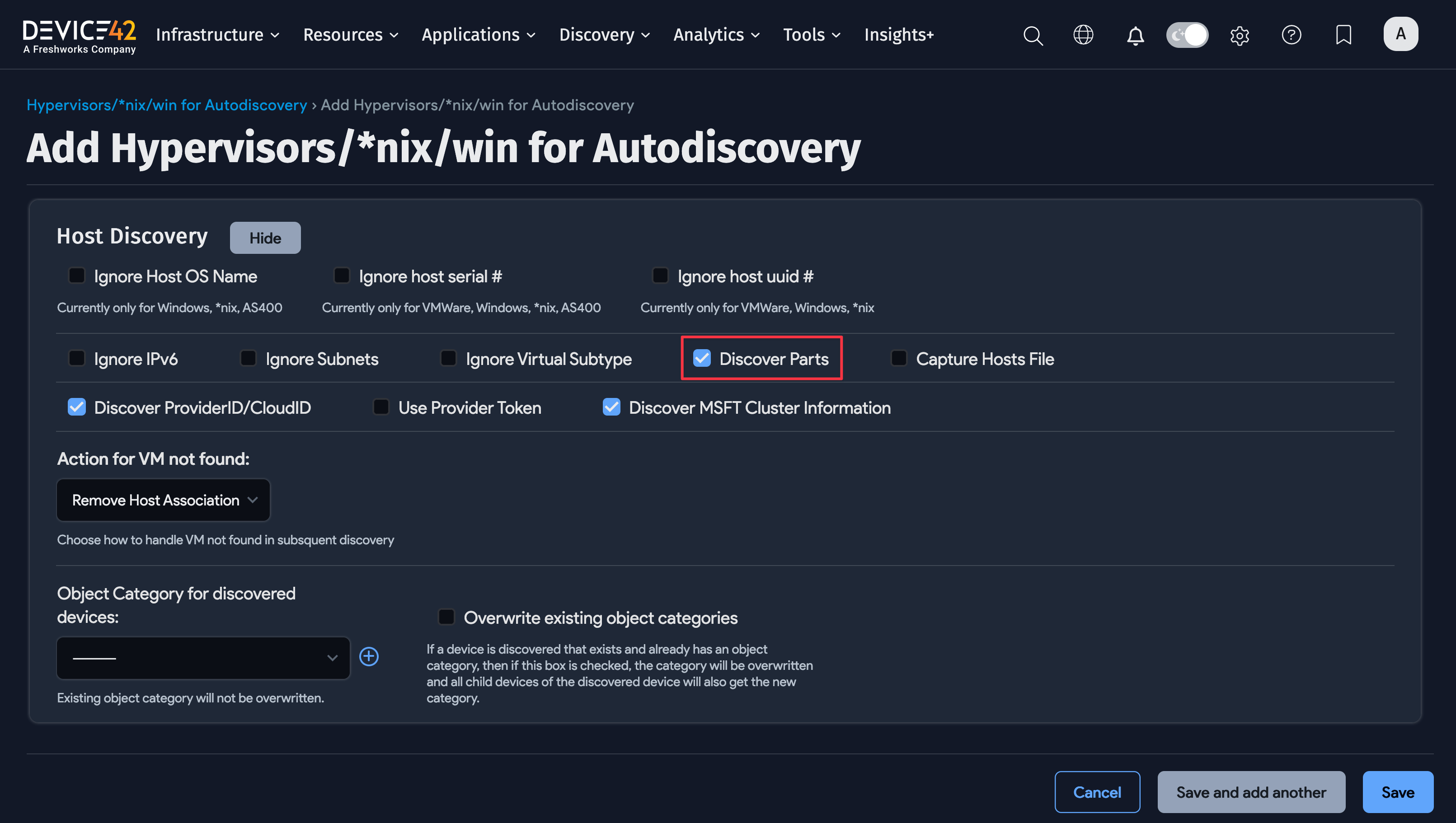Click the plus icon next to Object Category dropdown

369,656
